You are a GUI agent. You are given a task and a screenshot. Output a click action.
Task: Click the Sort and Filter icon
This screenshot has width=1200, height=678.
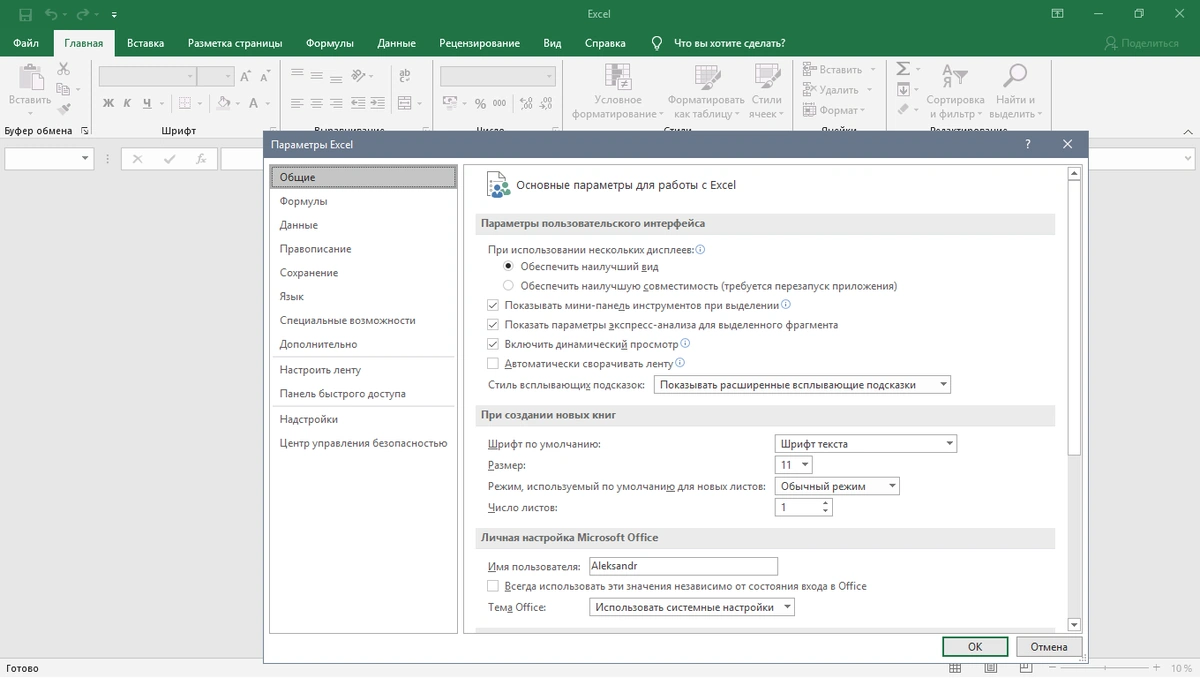coord(955,77)
